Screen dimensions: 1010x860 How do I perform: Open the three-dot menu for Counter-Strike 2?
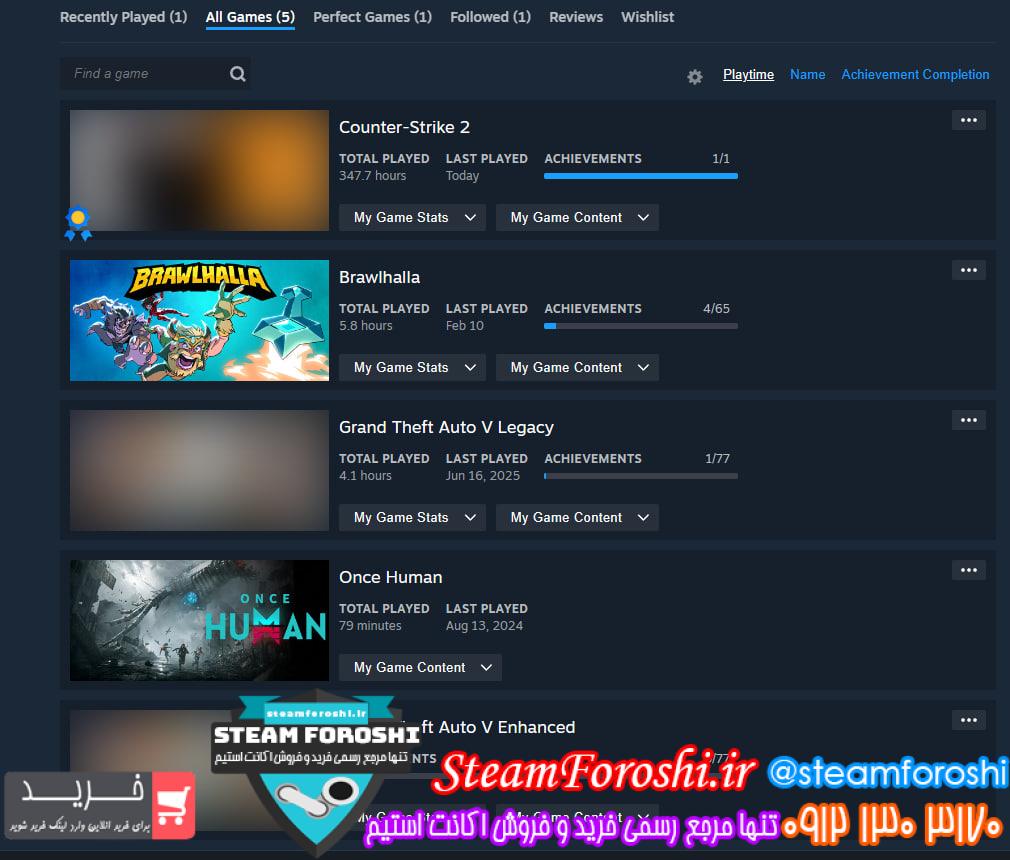pos(969,120)
